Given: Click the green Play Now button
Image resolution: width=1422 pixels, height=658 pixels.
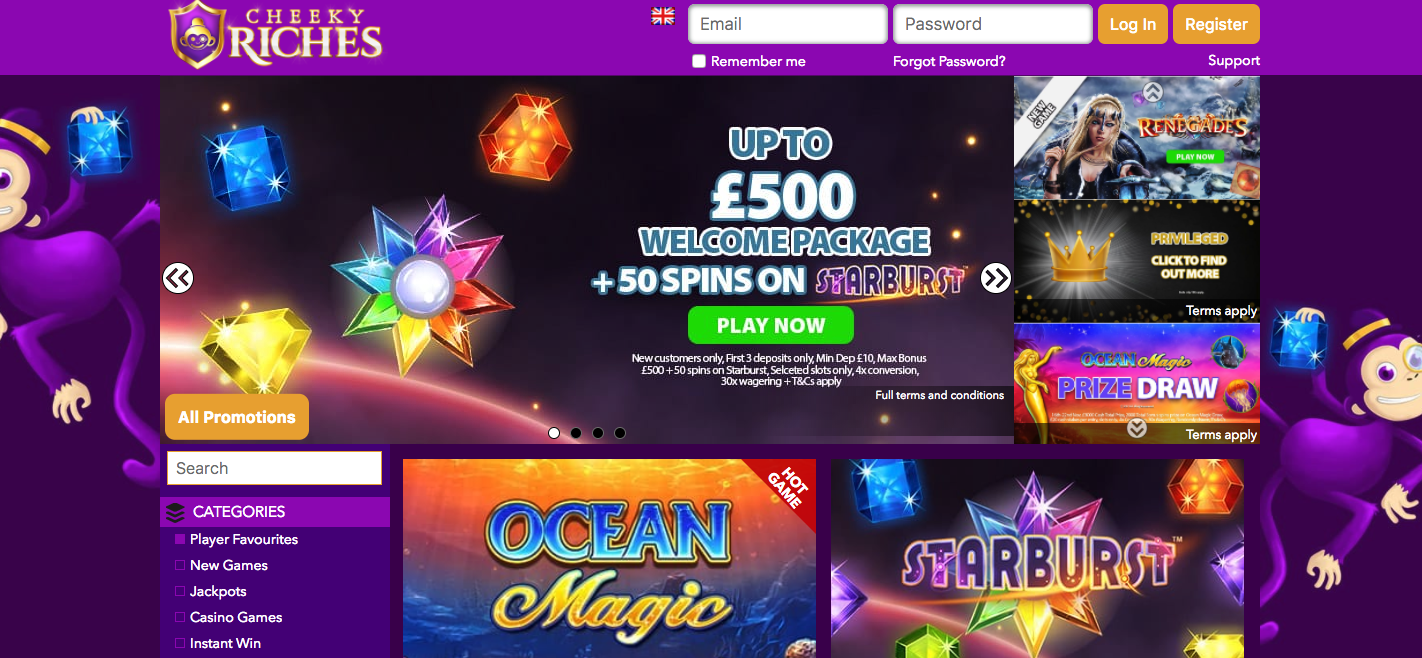Looking at the screenshot, I should [771, 325].
